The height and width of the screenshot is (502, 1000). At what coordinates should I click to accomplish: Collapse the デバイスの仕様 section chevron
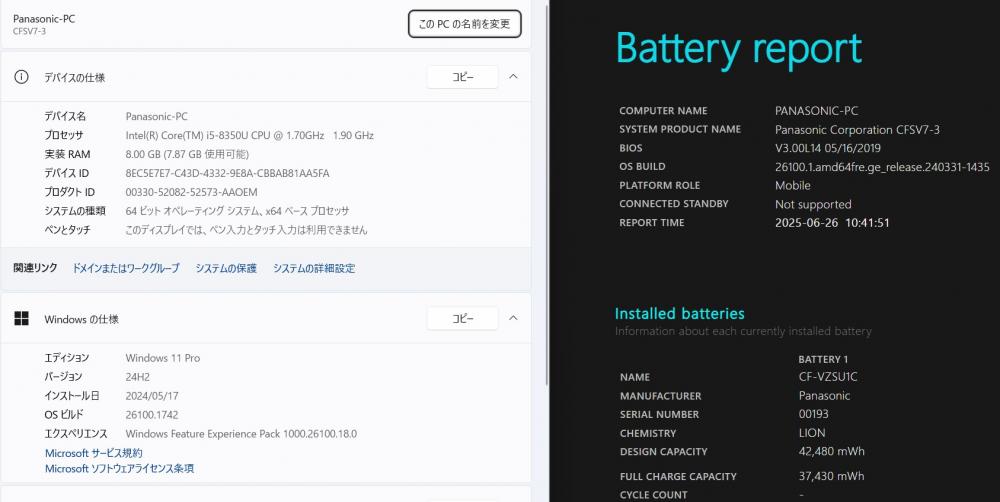[x=513, y=77]
